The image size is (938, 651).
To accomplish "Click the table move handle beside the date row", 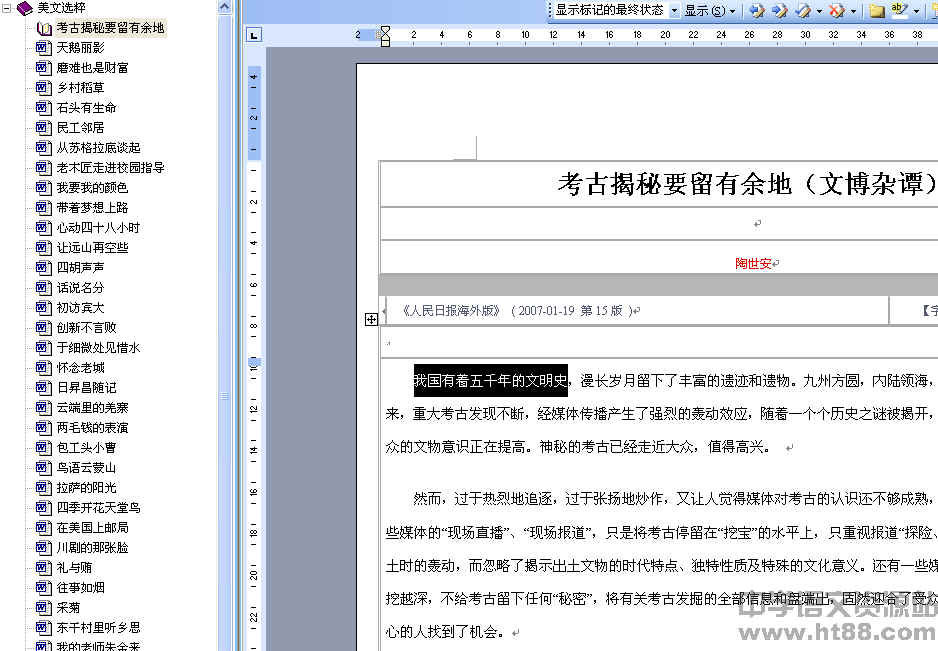I will [x=371, y=320].
